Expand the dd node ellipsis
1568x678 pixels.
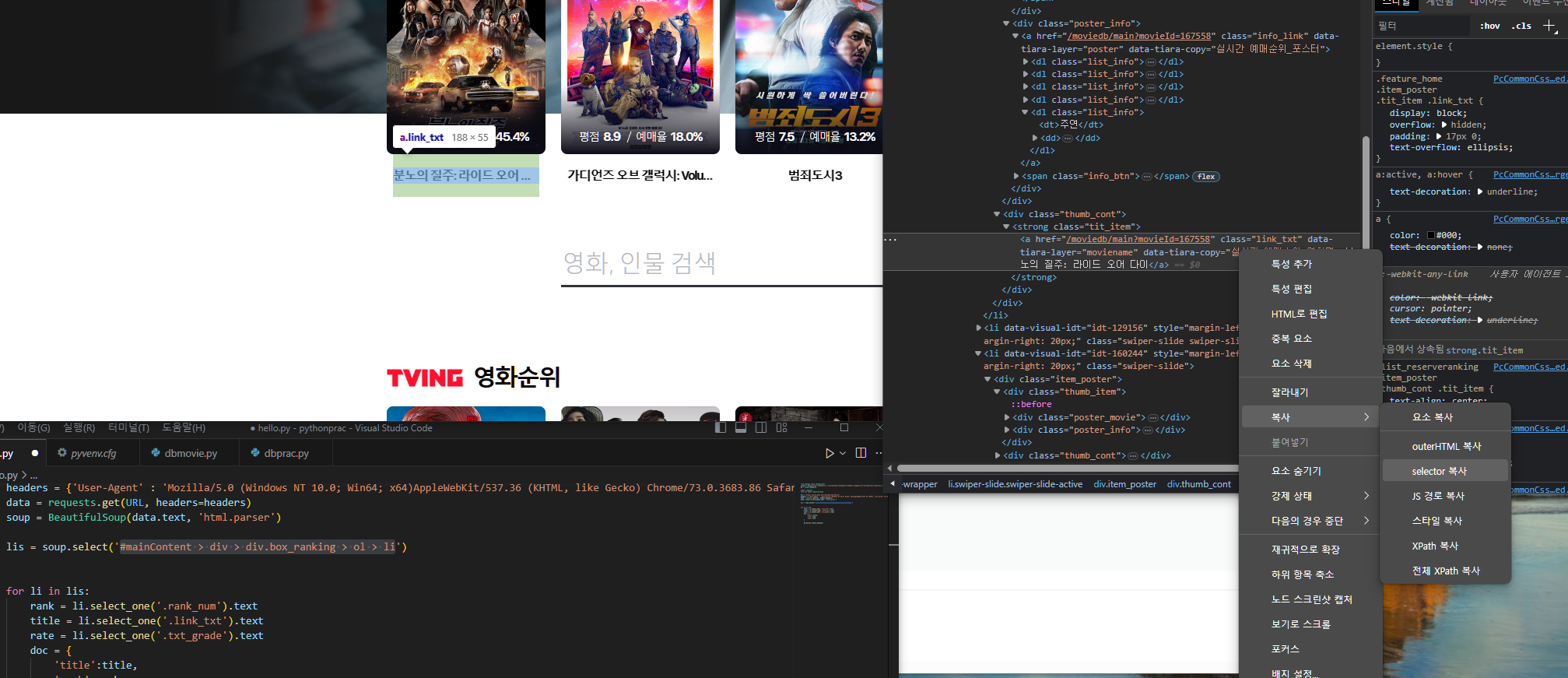point(1068,138)
